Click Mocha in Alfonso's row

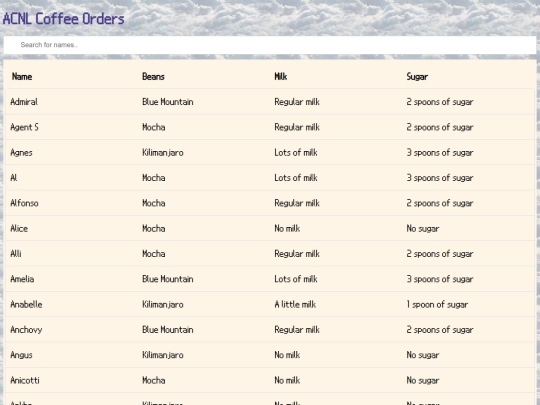click(x=154, y=203)
